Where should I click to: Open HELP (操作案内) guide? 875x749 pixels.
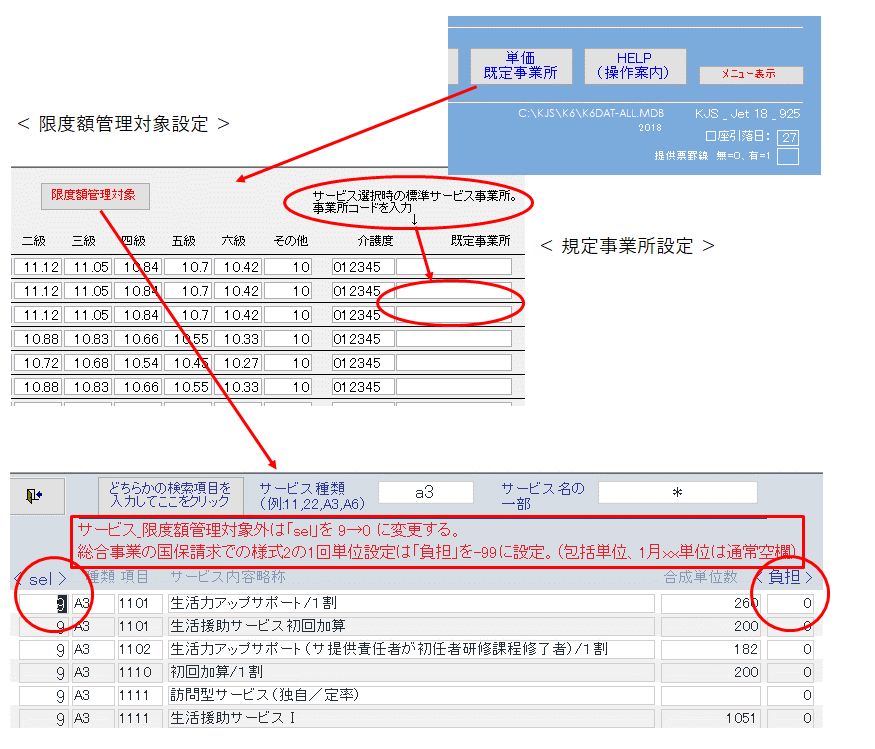[634, 66]
